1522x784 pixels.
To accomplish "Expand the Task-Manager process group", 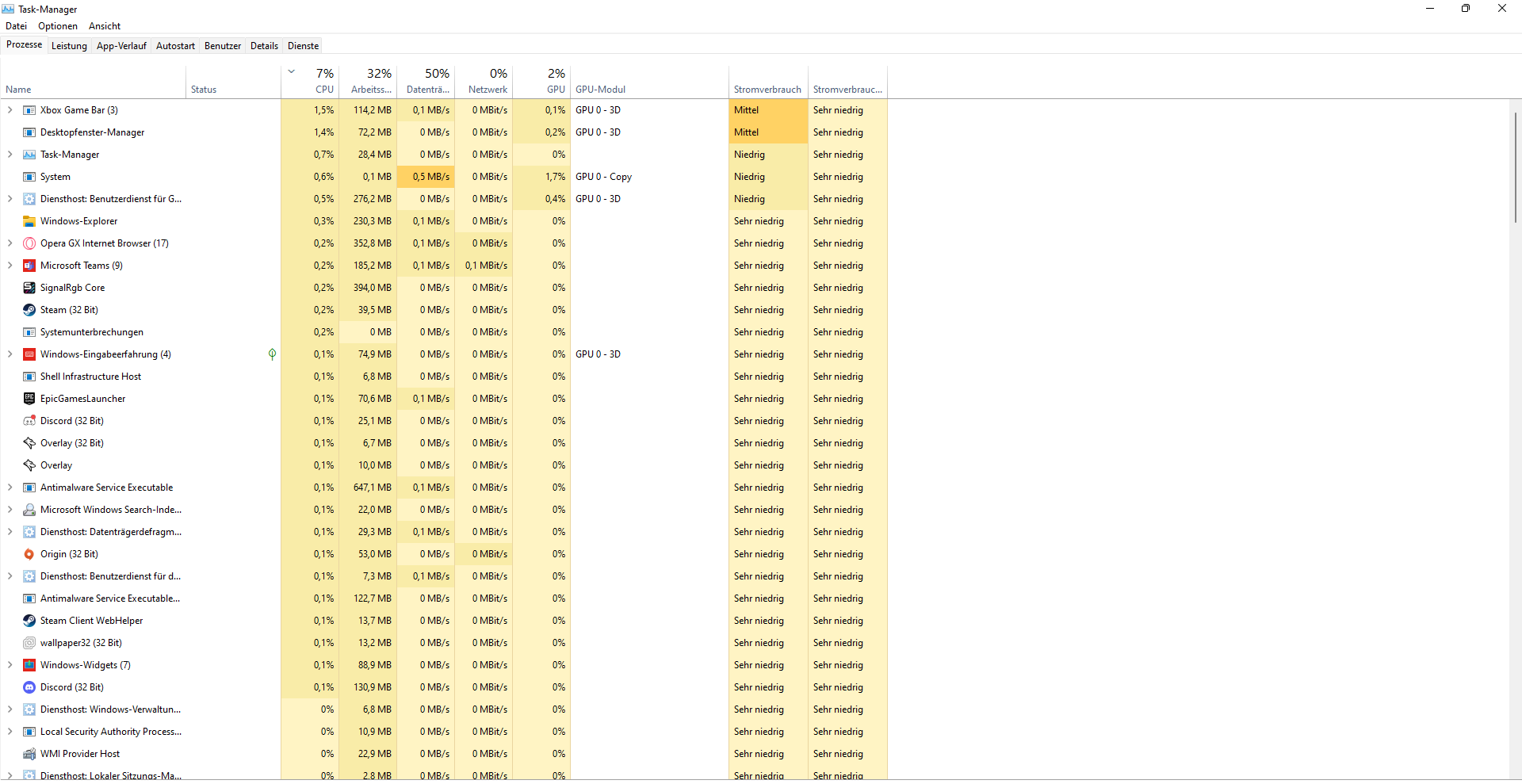I will coord(10,155).
